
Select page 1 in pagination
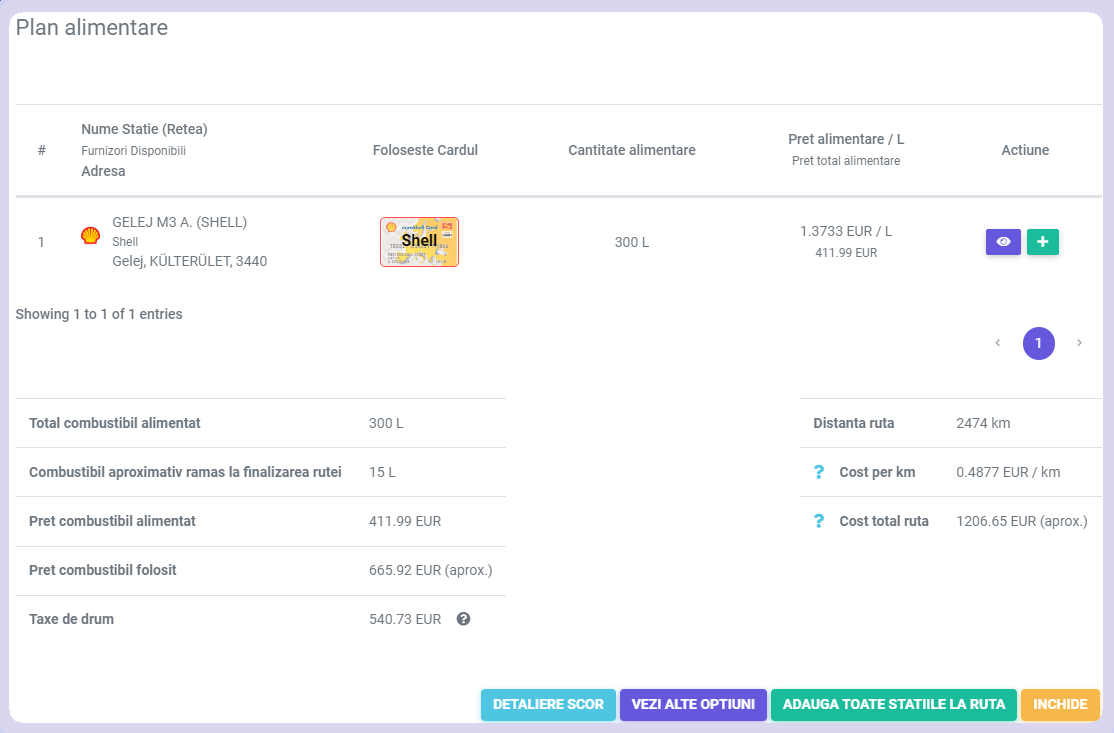tap(1038, 343)
